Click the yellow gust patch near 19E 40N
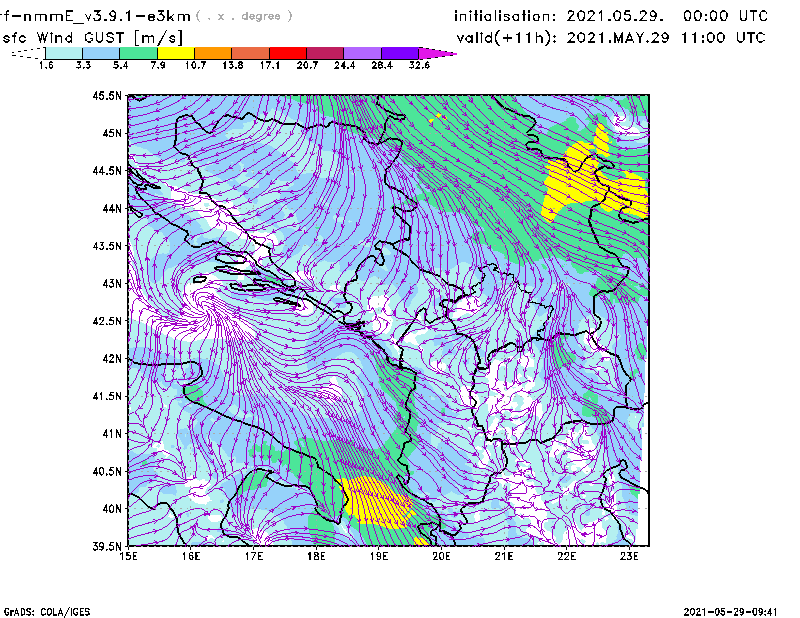 (377, 501)
